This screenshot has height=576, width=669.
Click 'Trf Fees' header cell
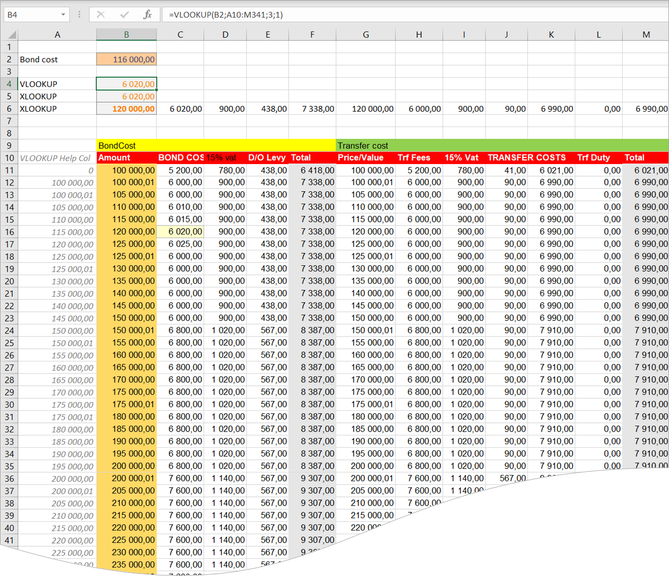(419, 158)
